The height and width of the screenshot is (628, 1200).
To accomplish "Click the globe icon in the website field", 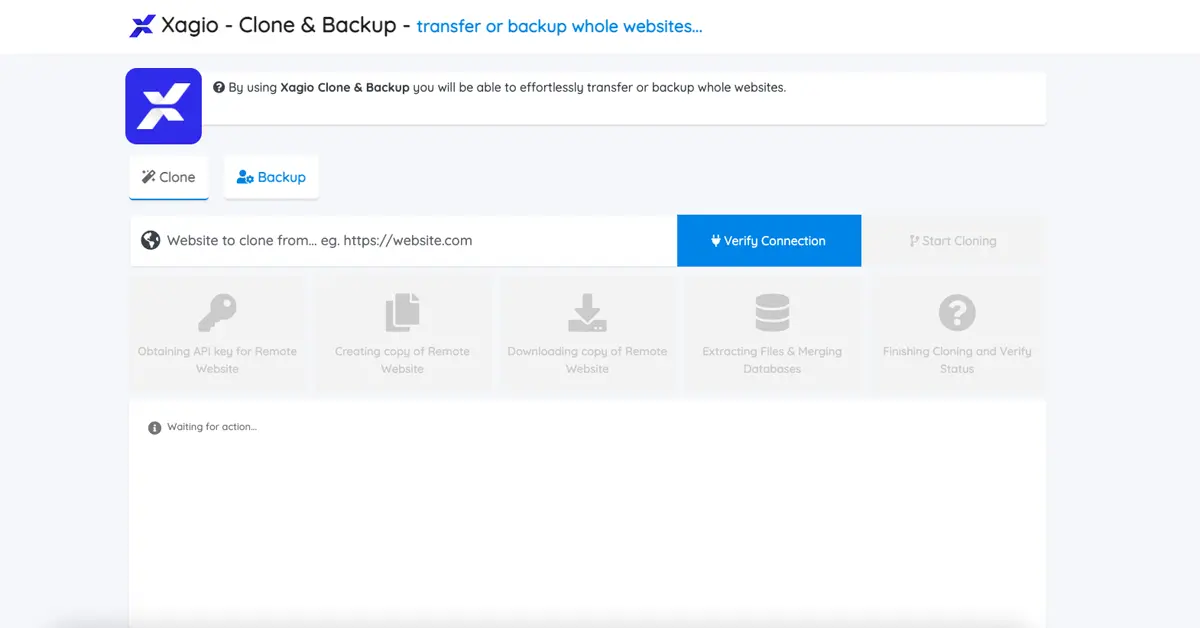I will pos(151,240).
